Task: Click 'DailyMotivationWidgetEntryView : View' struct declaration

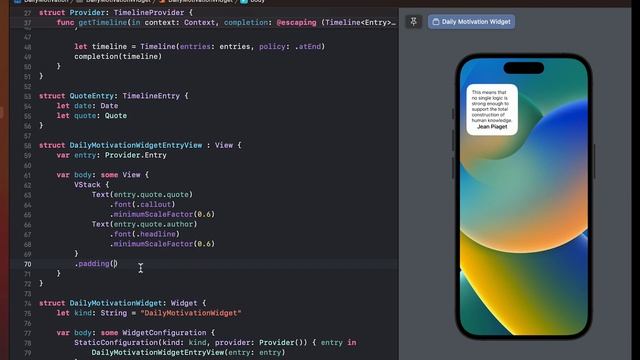Action: point(140,145)
